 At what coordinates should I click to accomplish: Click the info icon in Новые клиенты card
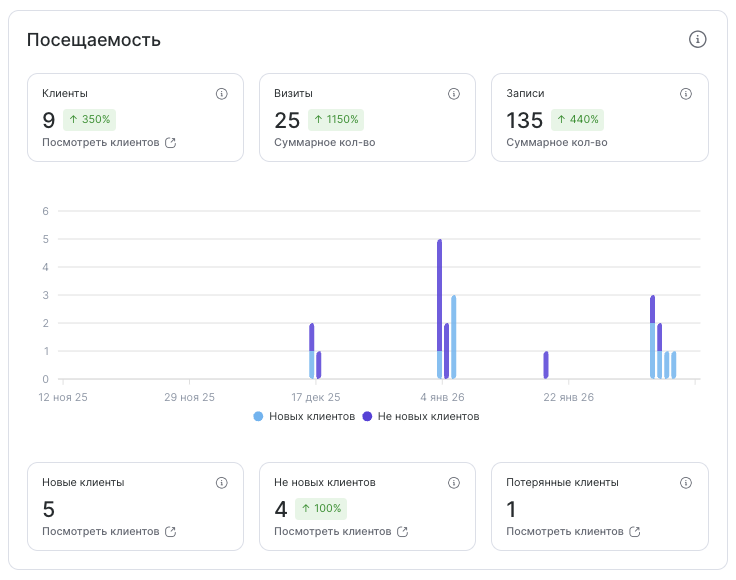pyautogui.click(x=222, y=483)
